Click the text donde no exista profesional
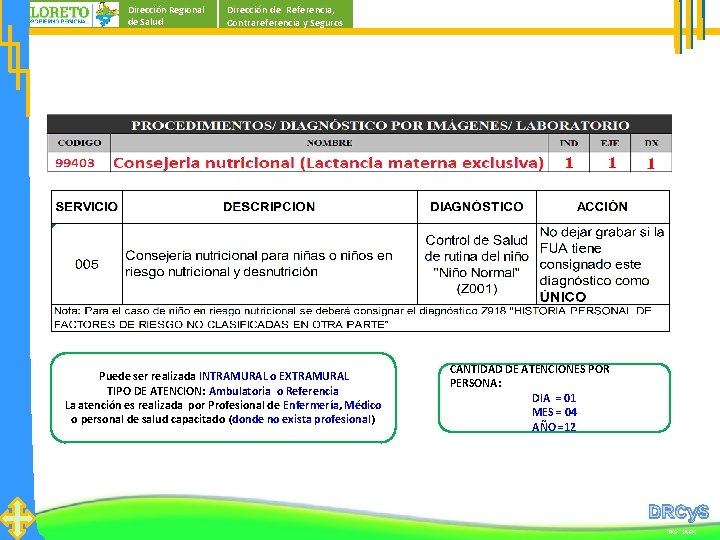 click(x=302, y=419)
